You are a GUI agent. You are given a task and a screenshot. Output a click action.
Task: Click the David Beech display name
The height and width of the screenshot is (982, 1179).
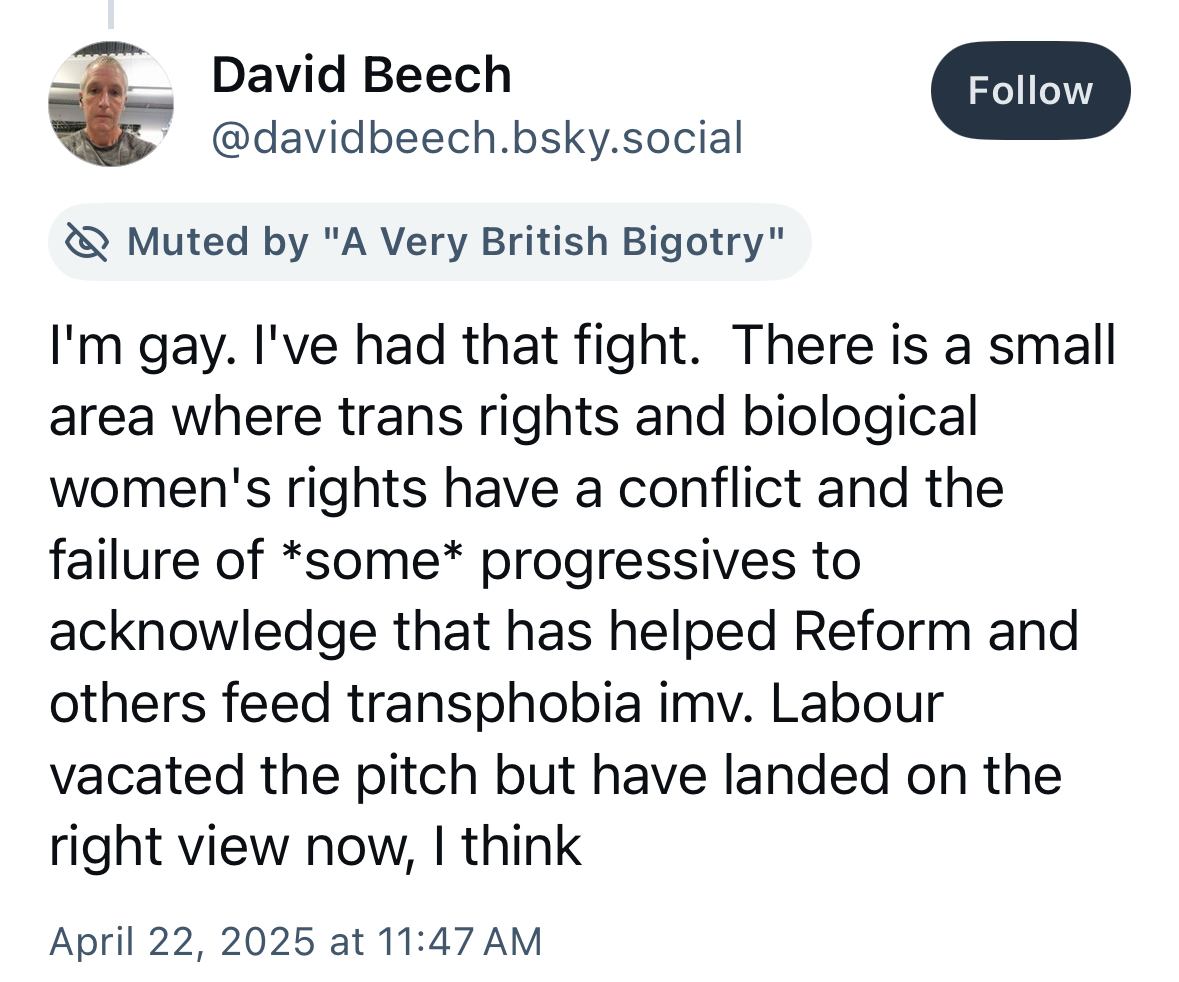361,76
